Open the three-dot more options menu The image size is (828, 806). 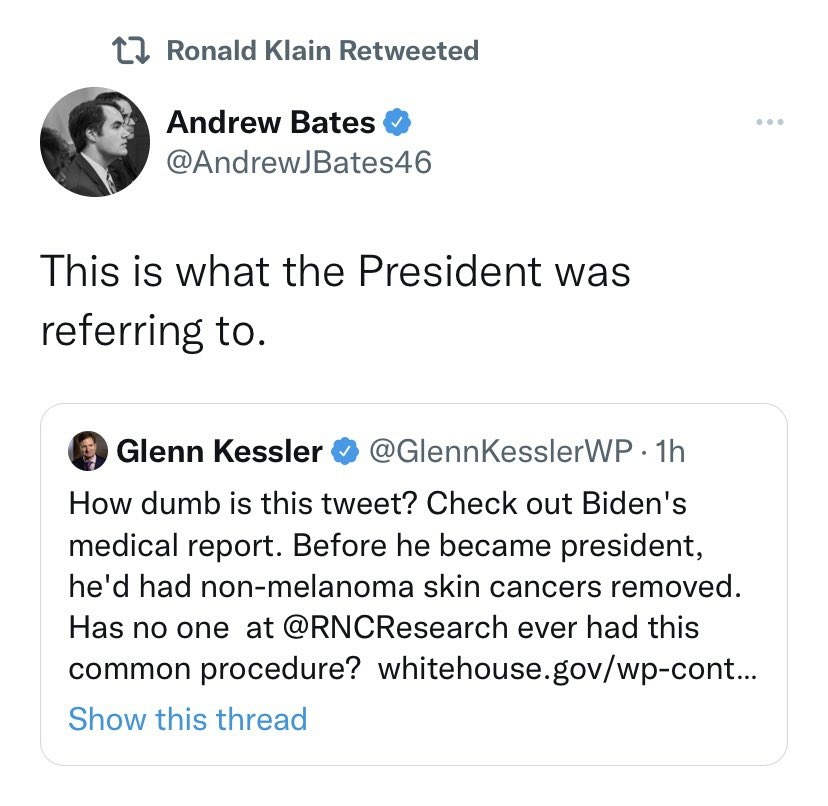click(768, 123)
